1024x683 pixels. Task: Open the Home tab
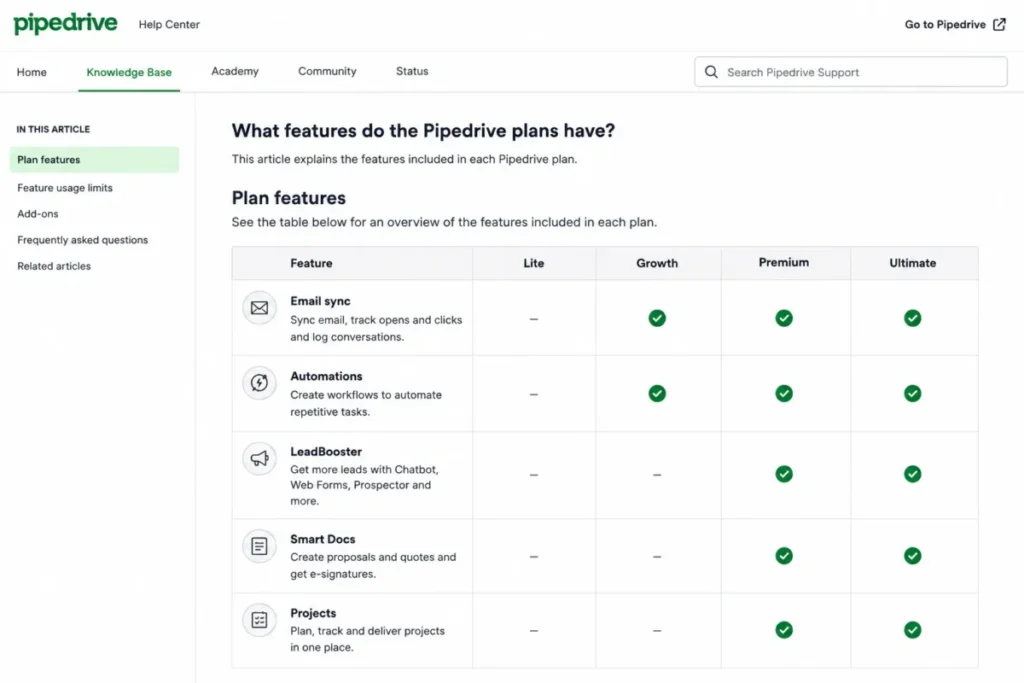click(31, 72)
